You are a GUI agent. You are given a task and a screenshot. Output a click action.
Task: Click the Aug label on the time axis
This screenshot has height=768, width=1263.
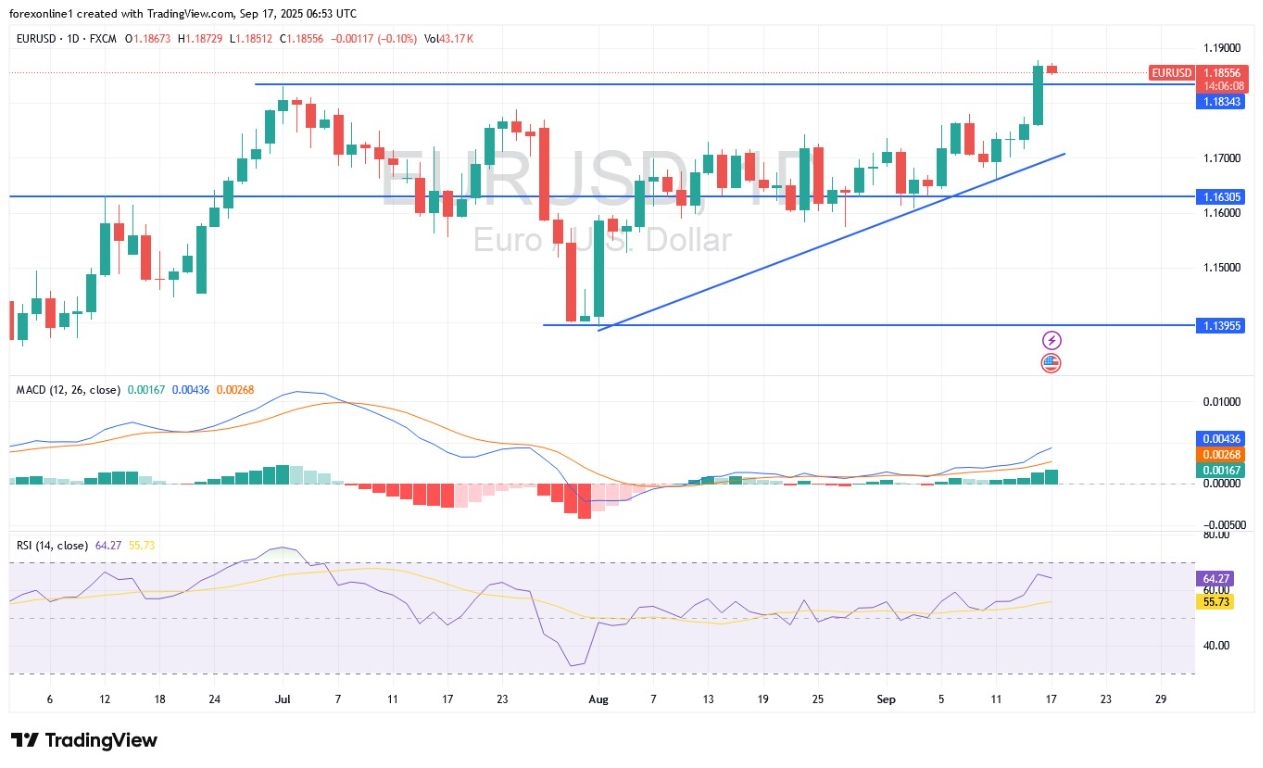coord(598,699)
